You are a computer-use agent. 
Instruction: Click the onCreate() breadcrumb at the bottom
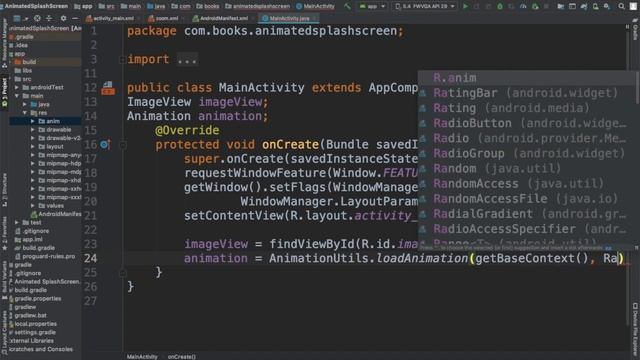point(182,357)
